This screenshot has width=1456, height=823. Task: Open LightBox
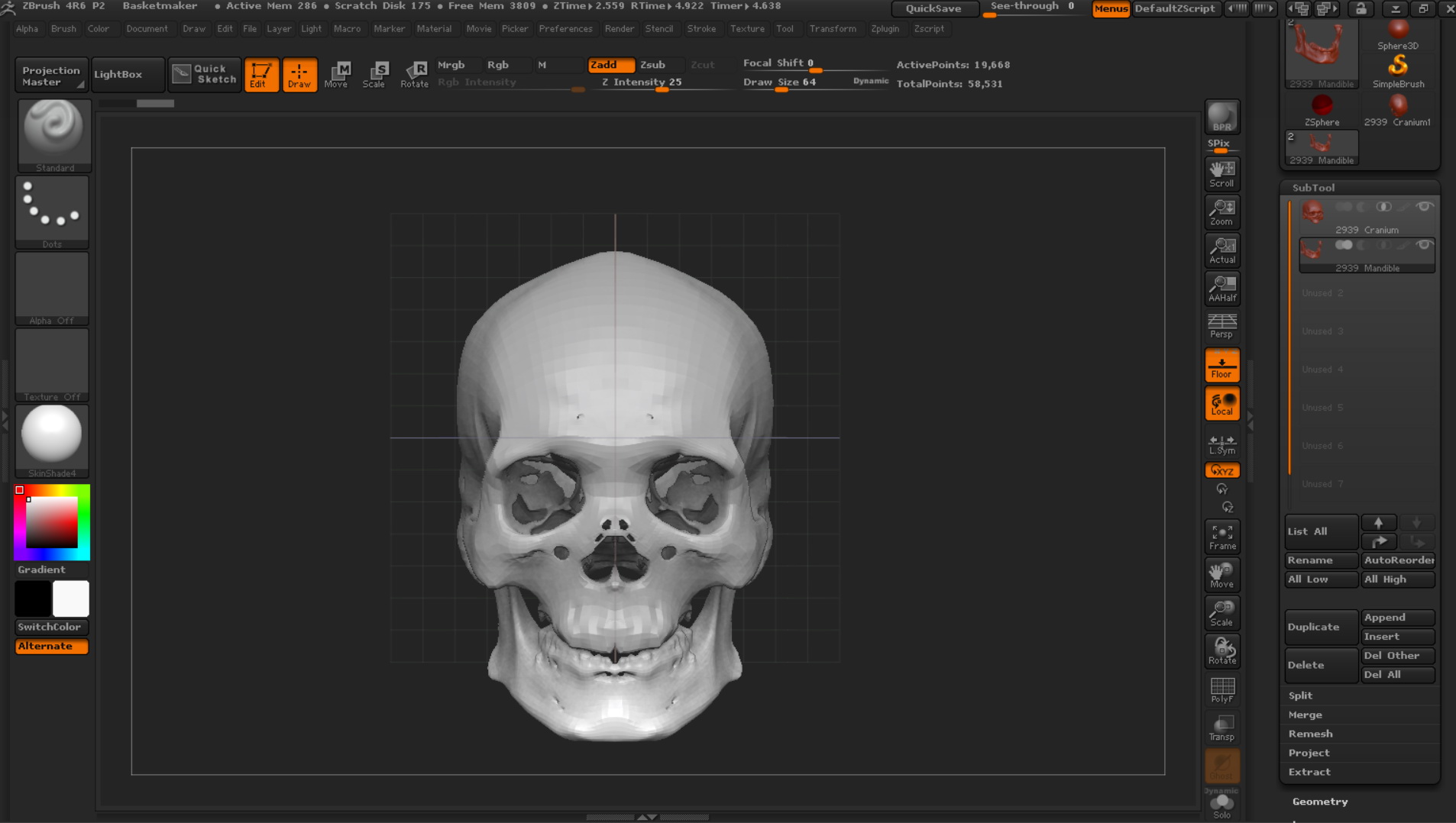[127, 74]
